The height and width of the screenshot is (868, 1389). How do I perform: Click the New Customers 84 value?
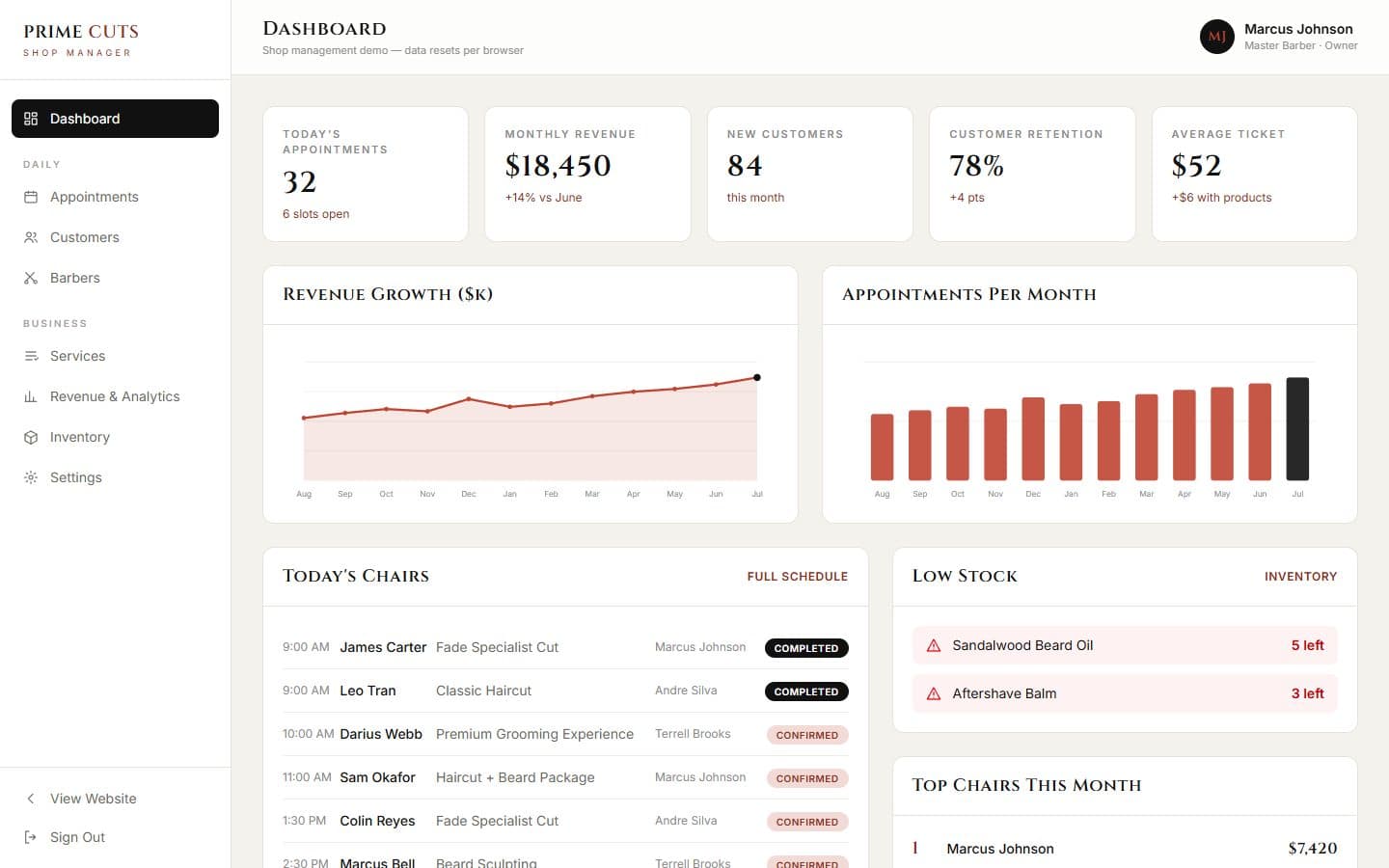click(x=745, y=166)
